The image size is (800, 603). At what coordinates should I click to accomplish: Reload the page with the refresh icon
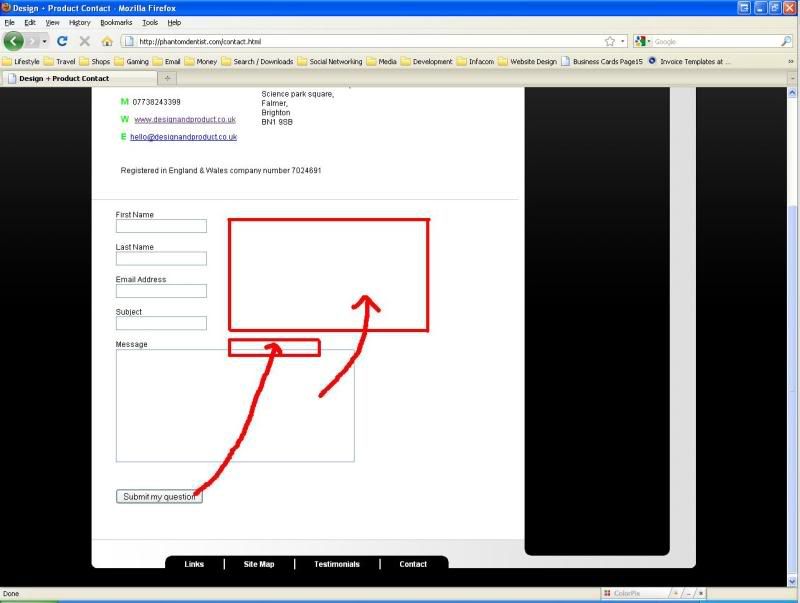[x=62, y=41]
